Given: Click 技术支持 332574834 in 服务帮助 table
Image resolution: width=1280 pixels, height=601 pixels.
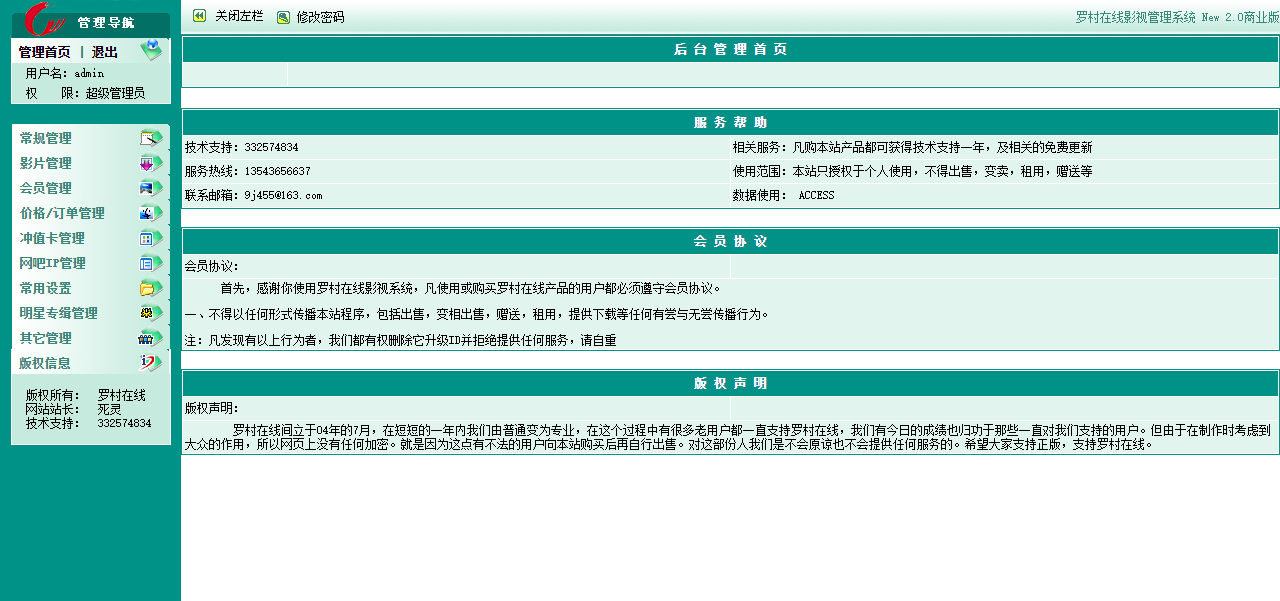Looking at the screenshot, I should (x=242, y=147).
